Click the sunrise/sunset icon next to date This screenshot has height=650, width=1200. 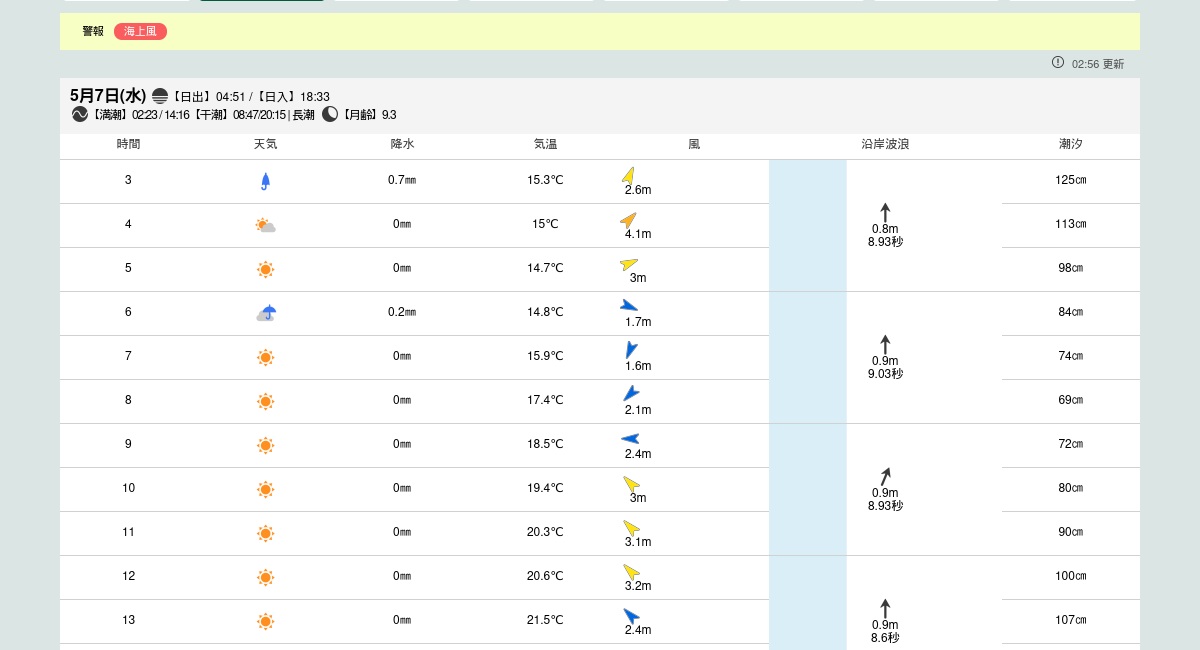(160, 96)
